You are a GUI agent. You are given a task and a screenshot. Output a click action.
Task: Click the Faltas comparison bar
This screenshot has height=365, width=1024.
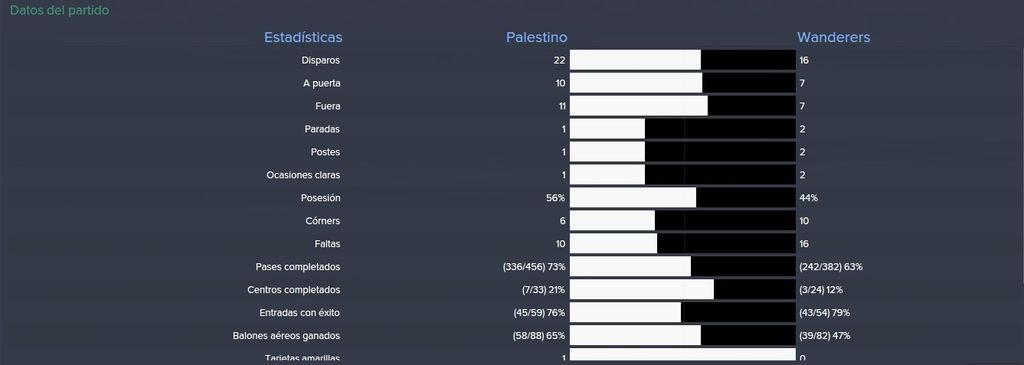tap(682, 244)
